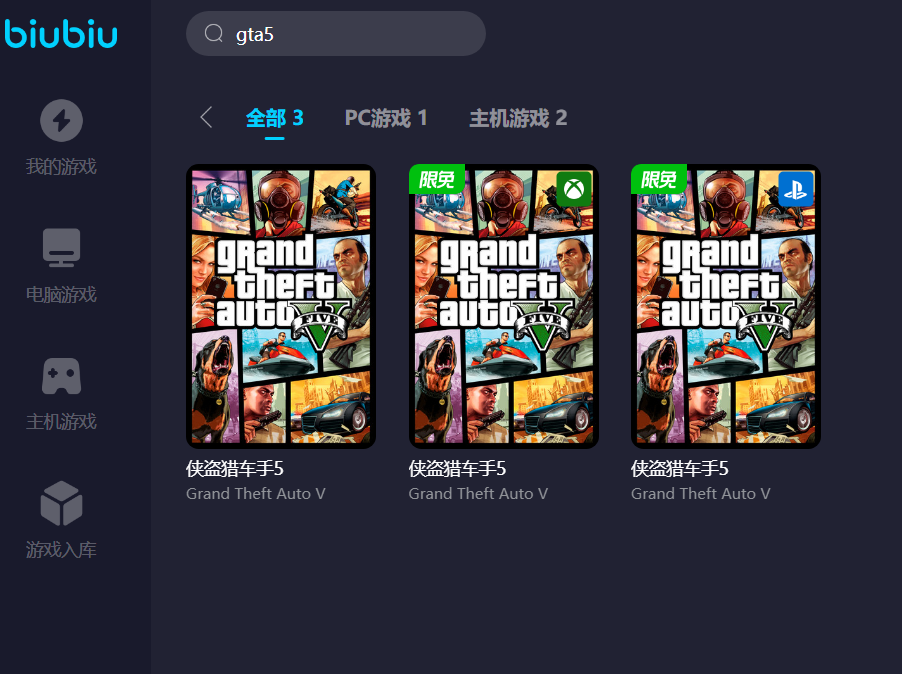Click Grand Theft Auto V subtitle under Xbox card
This screenshot has width=902, height=674.
click(478, 493)
